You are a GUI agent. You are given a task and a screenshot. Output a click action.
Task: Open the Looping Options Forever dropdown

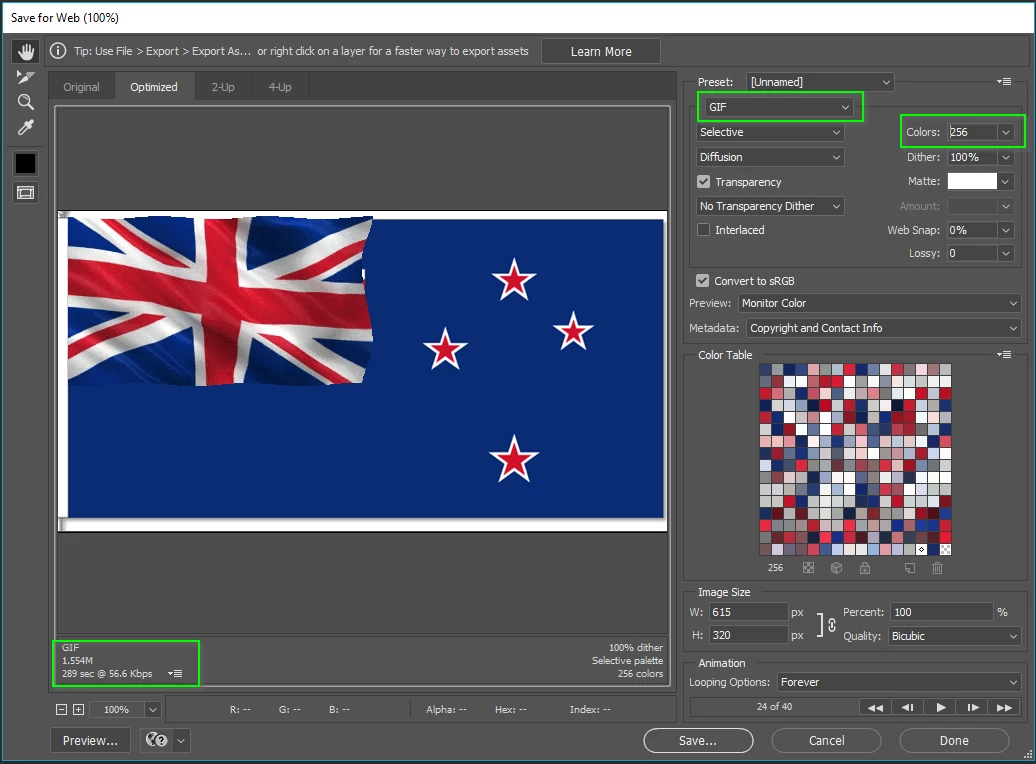pyautogui.click(x=899, y=681)
